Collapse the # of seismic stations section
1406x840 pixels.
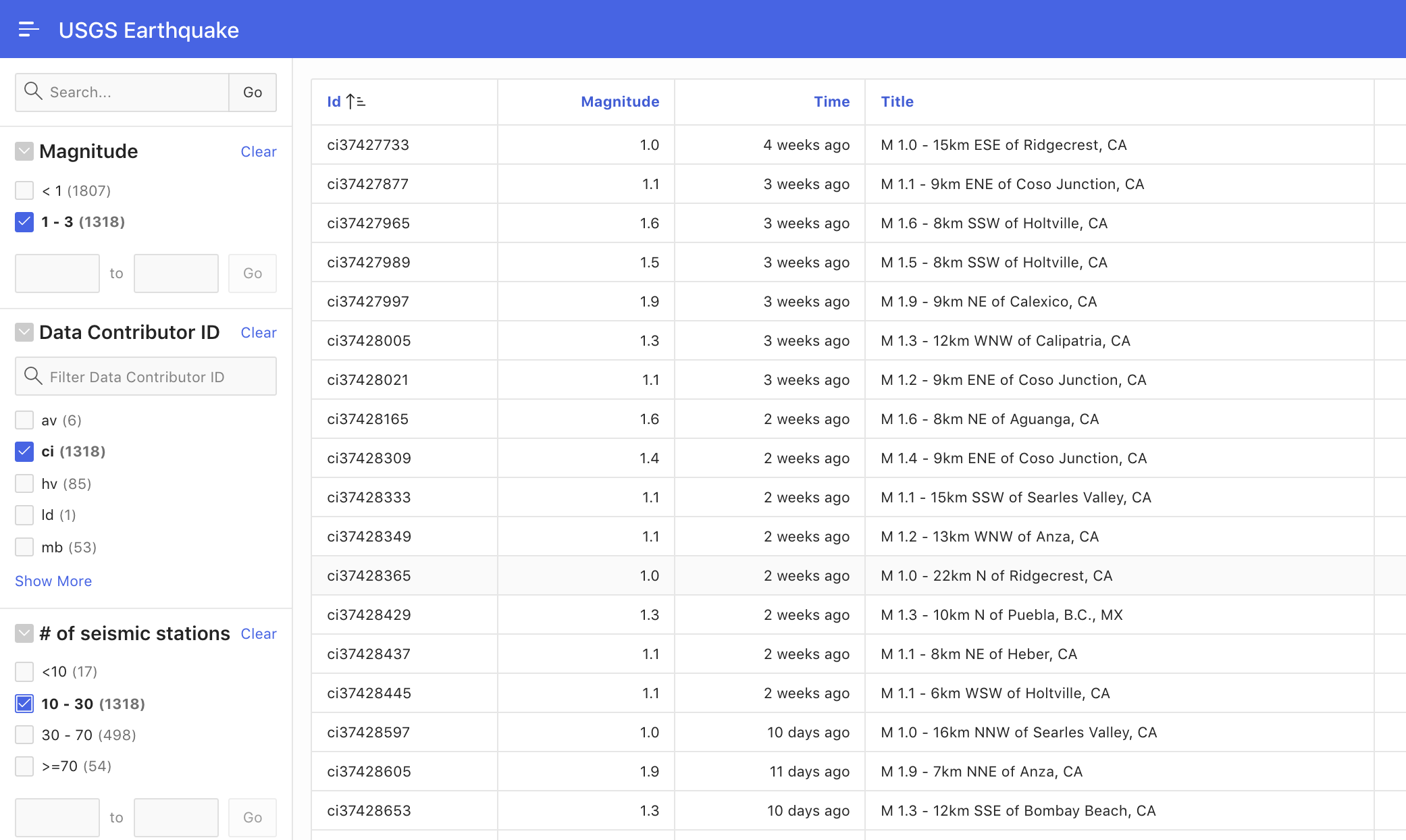pos(24,633)
